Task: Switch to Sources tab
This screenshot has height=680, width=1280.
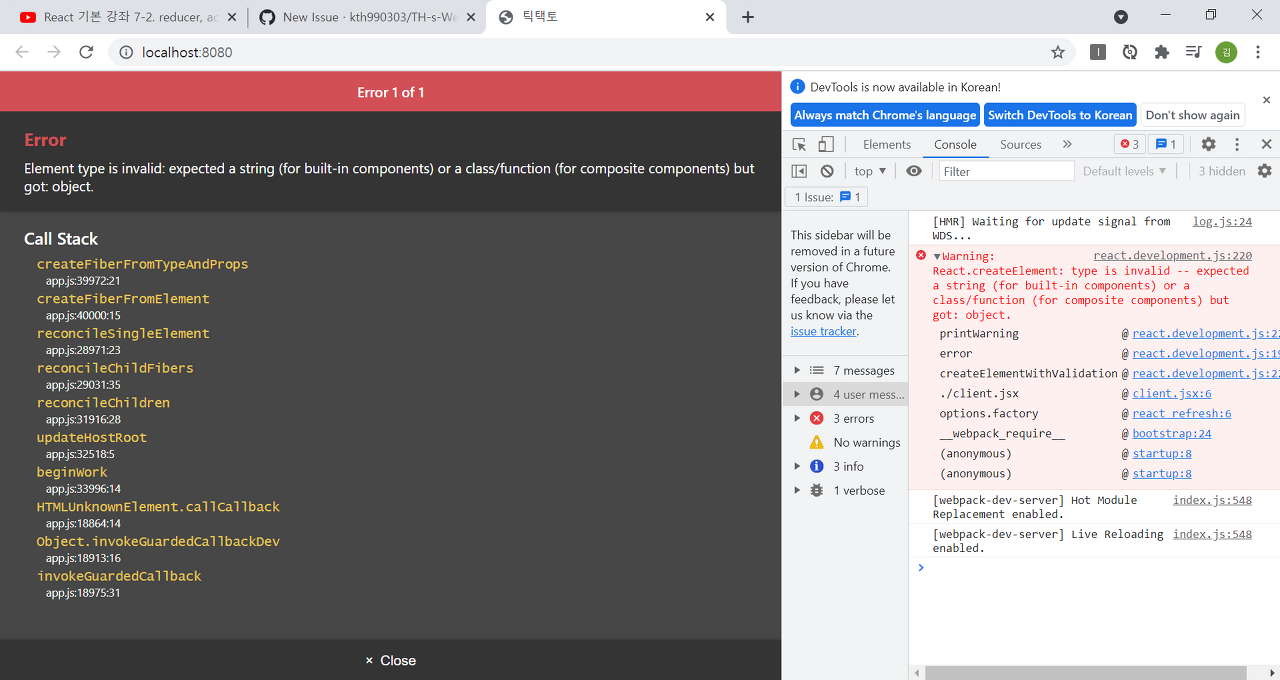Action: [1021, 144]
